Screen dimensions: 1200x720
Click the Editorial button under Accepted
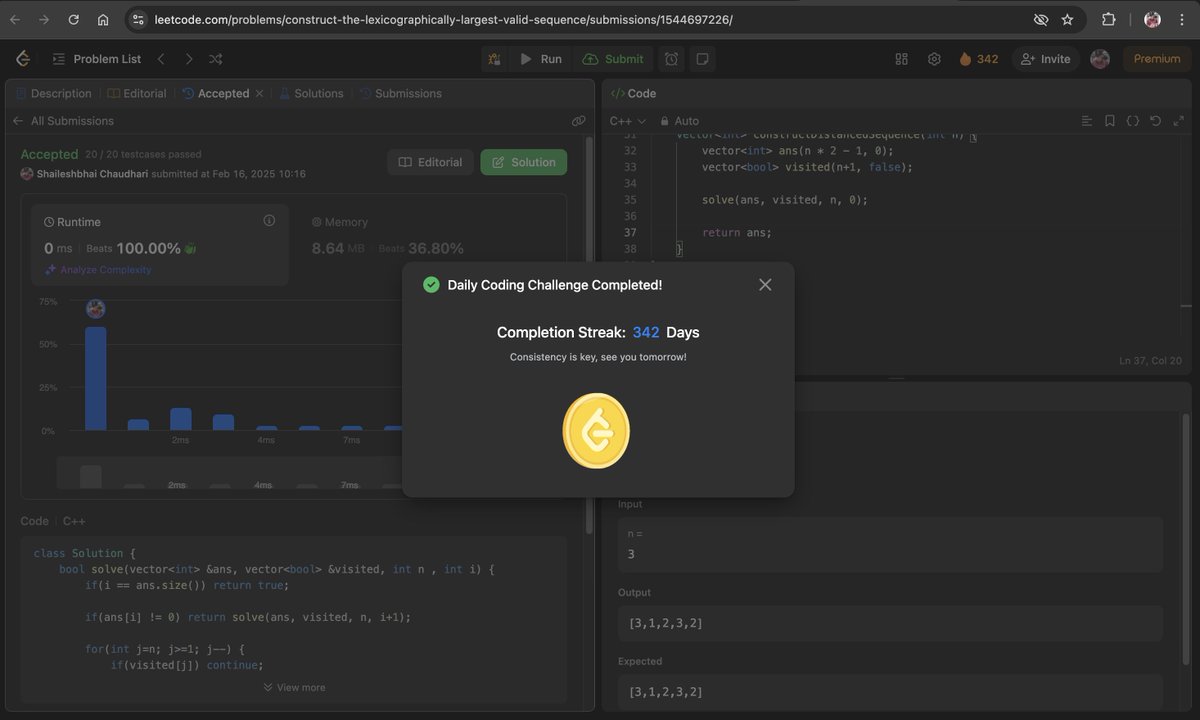click(x=430, y=162)
